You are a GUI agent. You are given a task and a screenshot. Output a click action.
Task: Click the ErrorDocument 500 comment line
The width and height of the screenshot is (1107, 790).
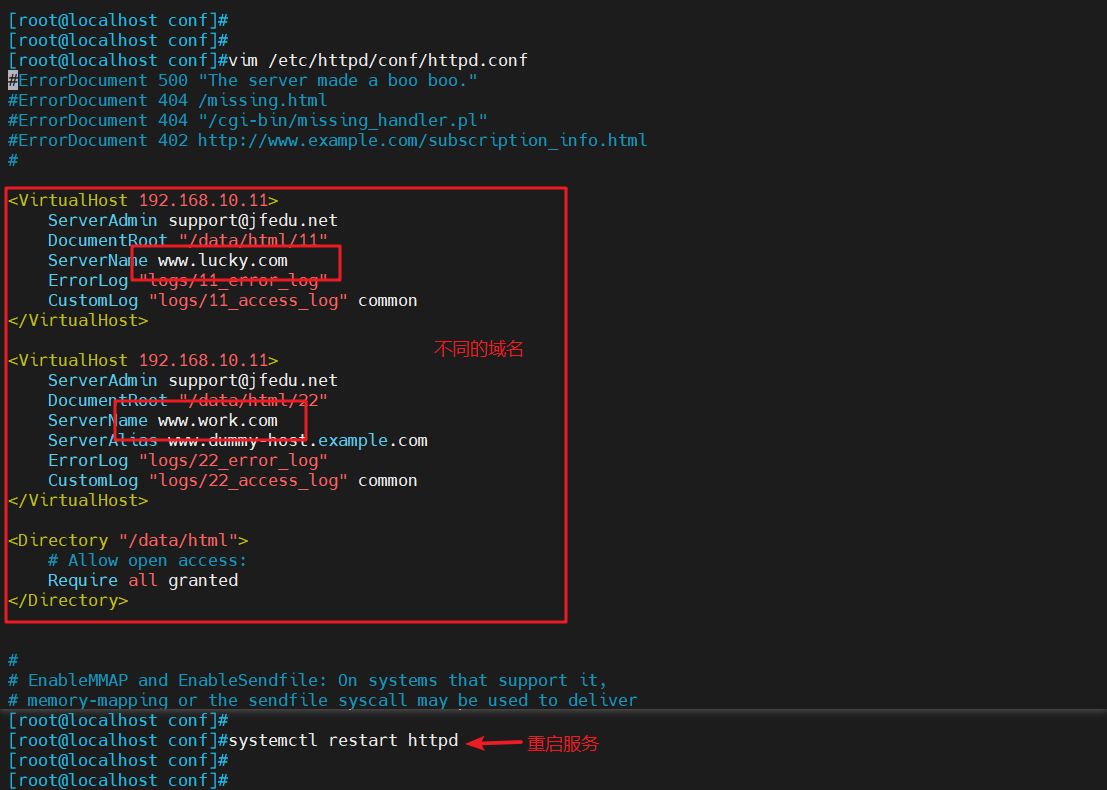243,80
